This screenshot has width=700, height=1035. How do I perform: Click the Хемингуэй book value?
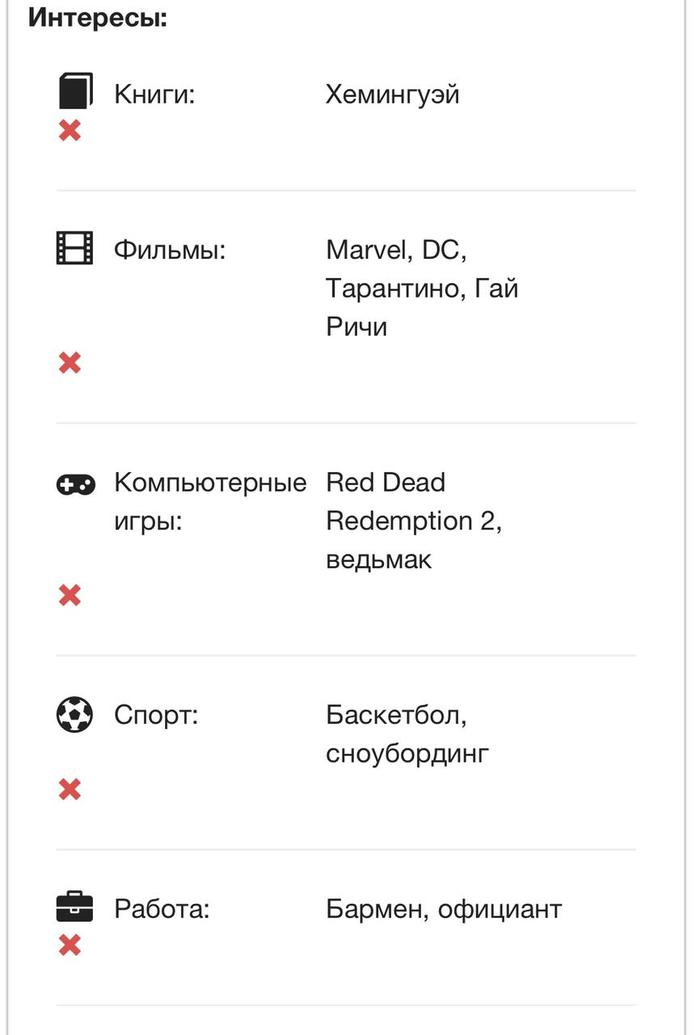[392, 96]
